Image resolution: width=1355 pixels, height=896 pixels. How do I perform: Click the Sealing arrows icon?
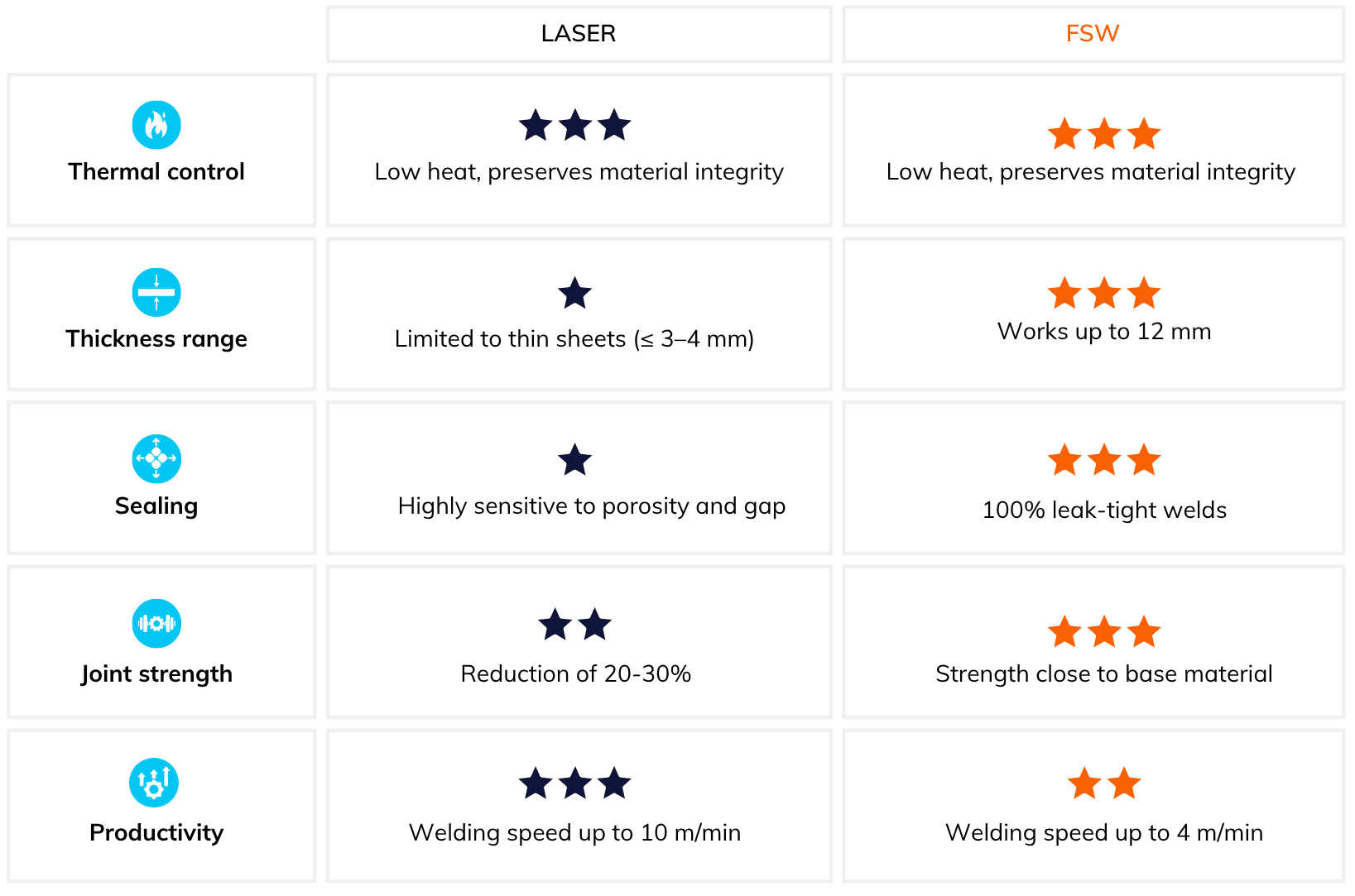point(156,458)
